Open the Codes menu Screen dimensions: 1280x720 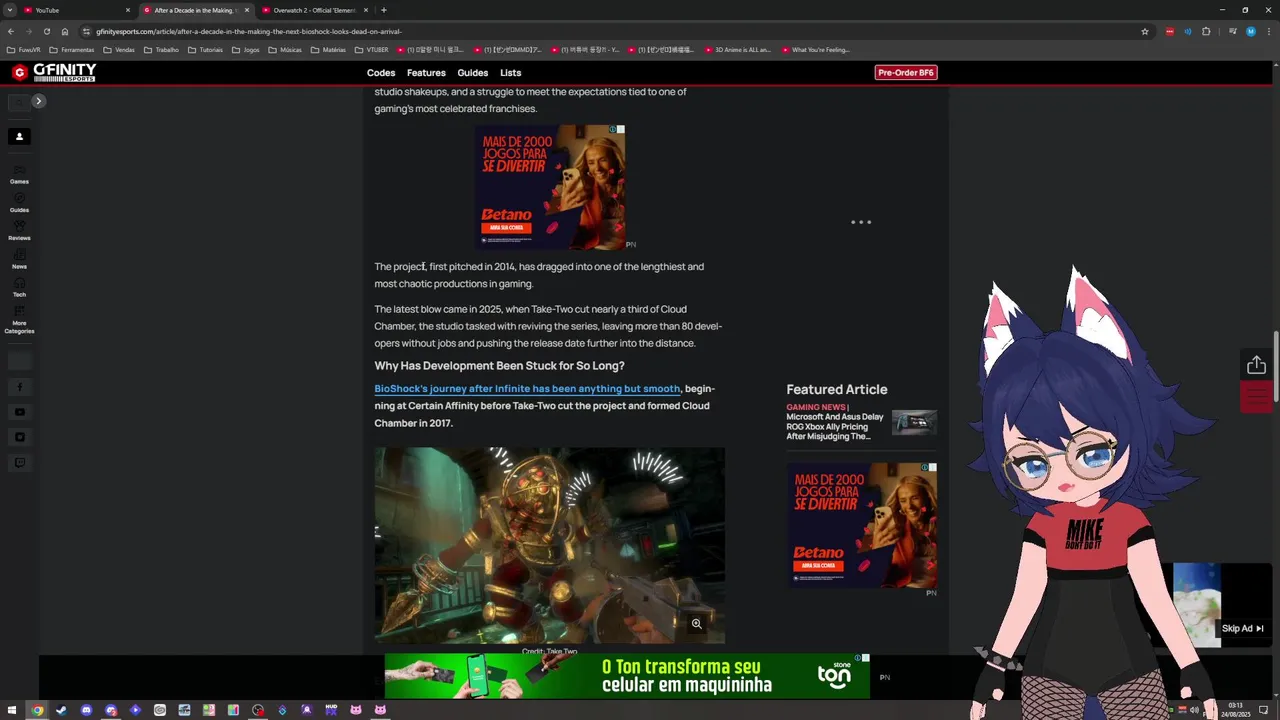click(x=381, y=73)
